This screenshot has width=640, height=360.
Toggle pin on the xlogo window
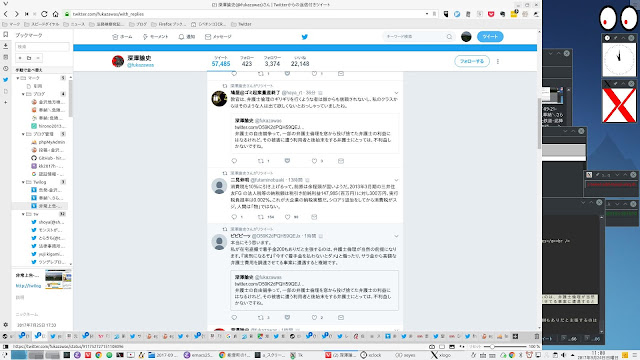coord(615,84)
